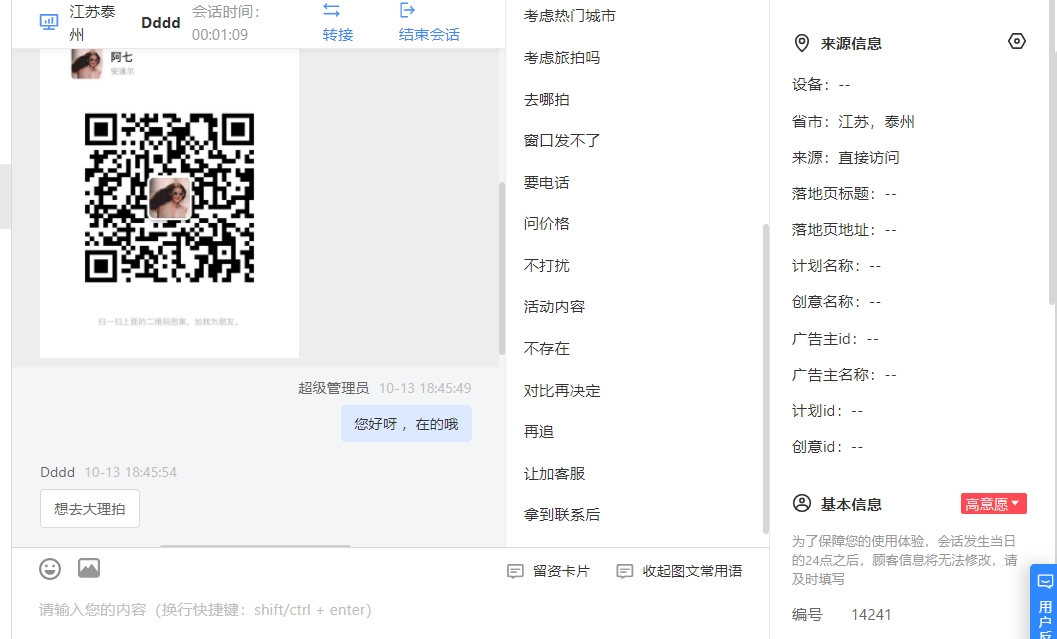The height and width of the screenshot is (639, 1057).
Task: Click the chat history vertical scrollbar
Action: (x=502, y=268)
